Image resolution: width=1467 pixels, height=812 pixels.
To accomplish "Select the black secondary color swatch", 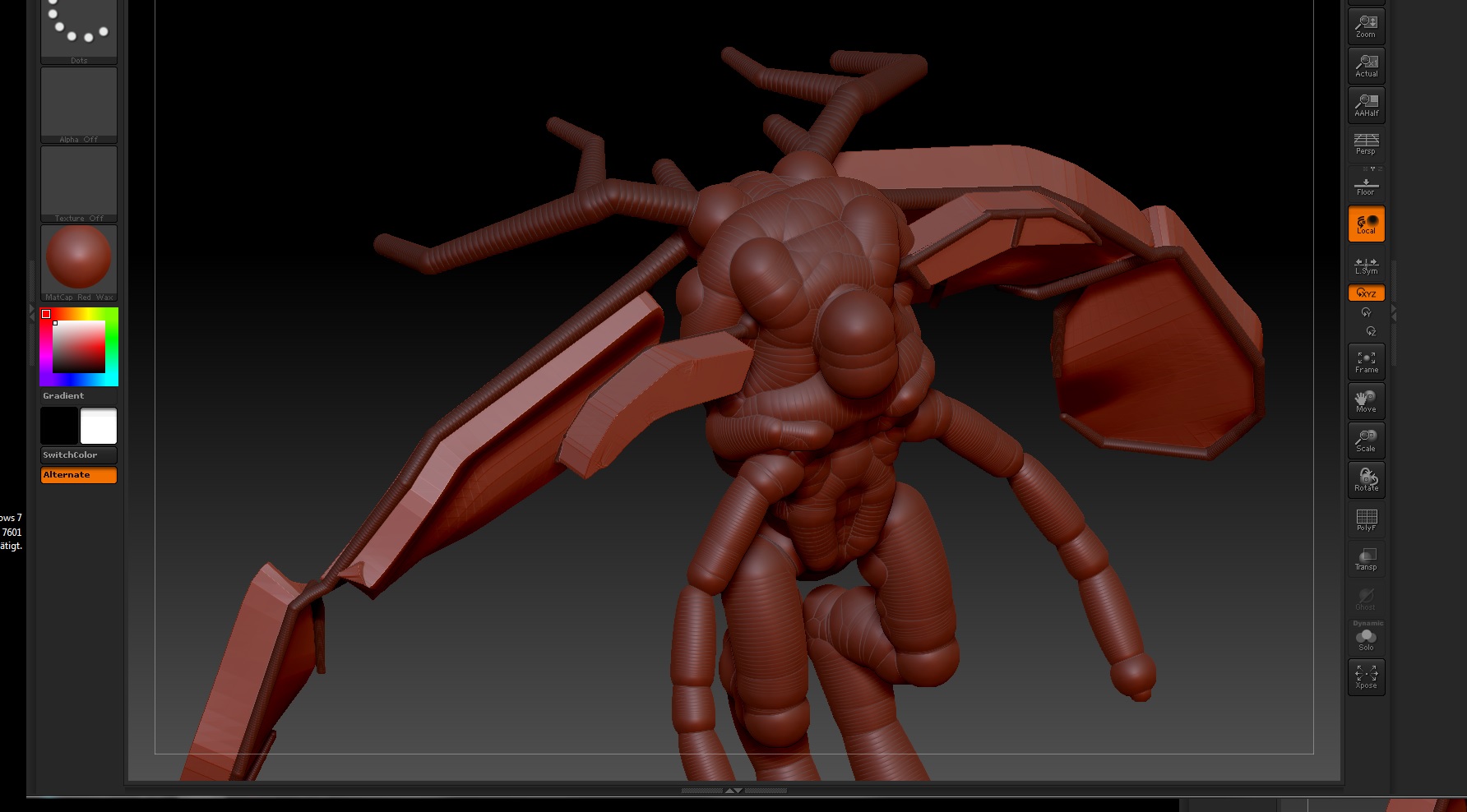I will 59,426.
